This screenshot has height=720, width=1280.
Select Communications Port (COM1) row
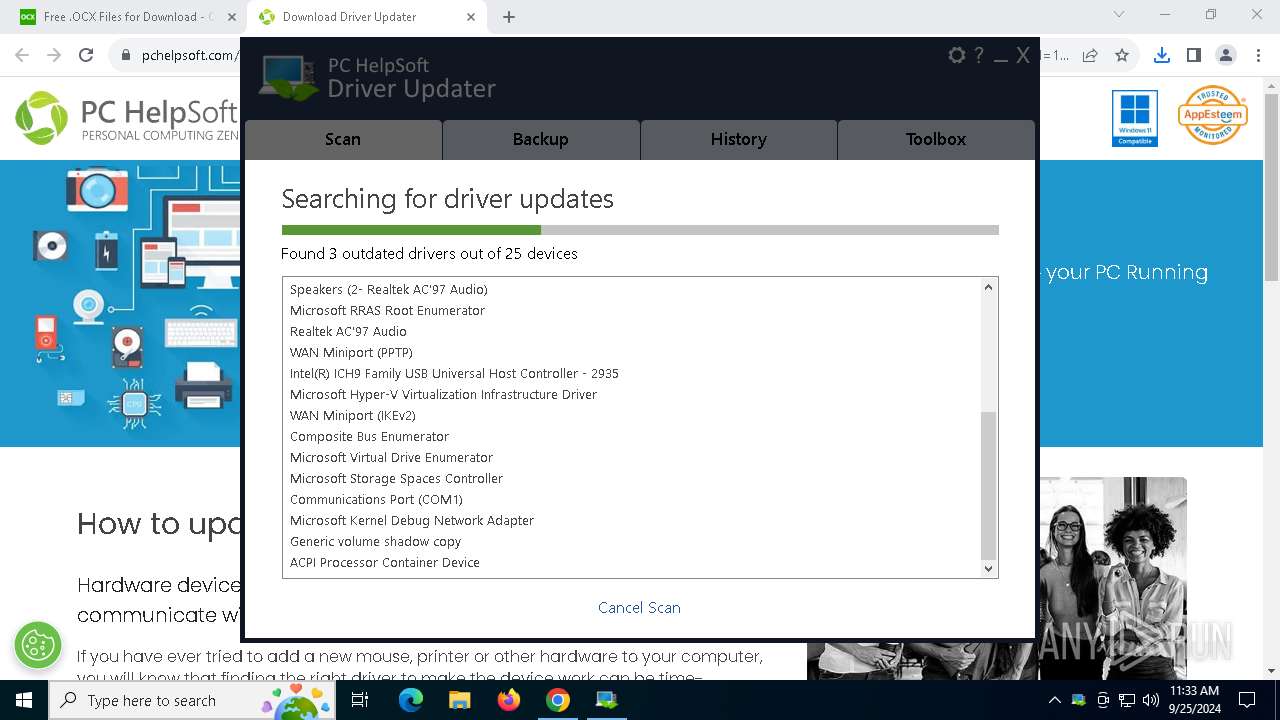tap(631, 499)
